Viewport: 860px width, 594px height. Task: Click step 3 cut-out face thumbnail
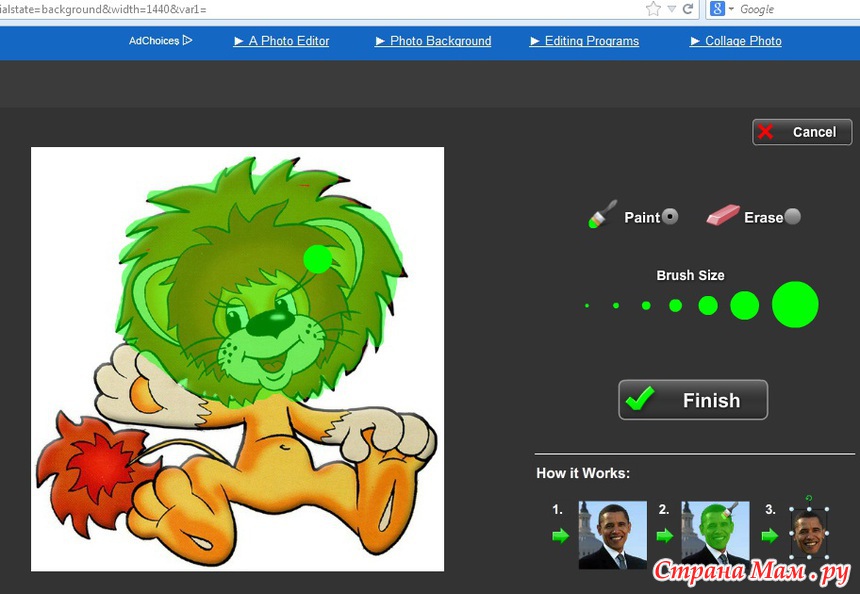[x=809, y=532]
